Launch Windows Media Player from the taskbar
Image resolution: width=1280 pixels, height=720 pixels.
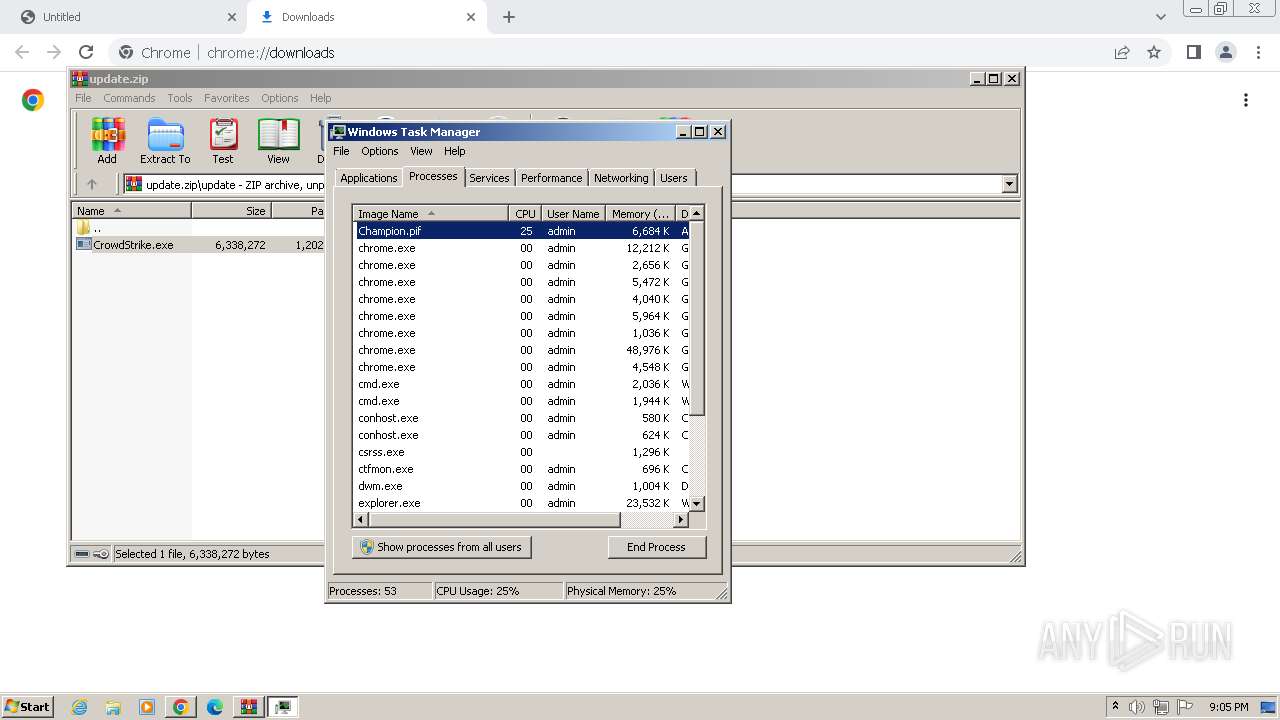coord(147,707)
